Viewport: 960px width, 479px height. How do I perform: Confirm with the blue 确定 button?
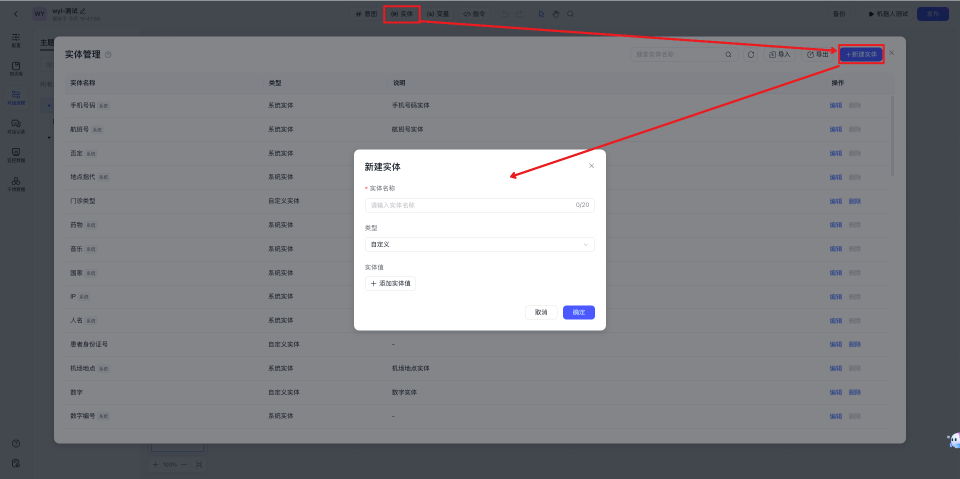click(578, 312)
